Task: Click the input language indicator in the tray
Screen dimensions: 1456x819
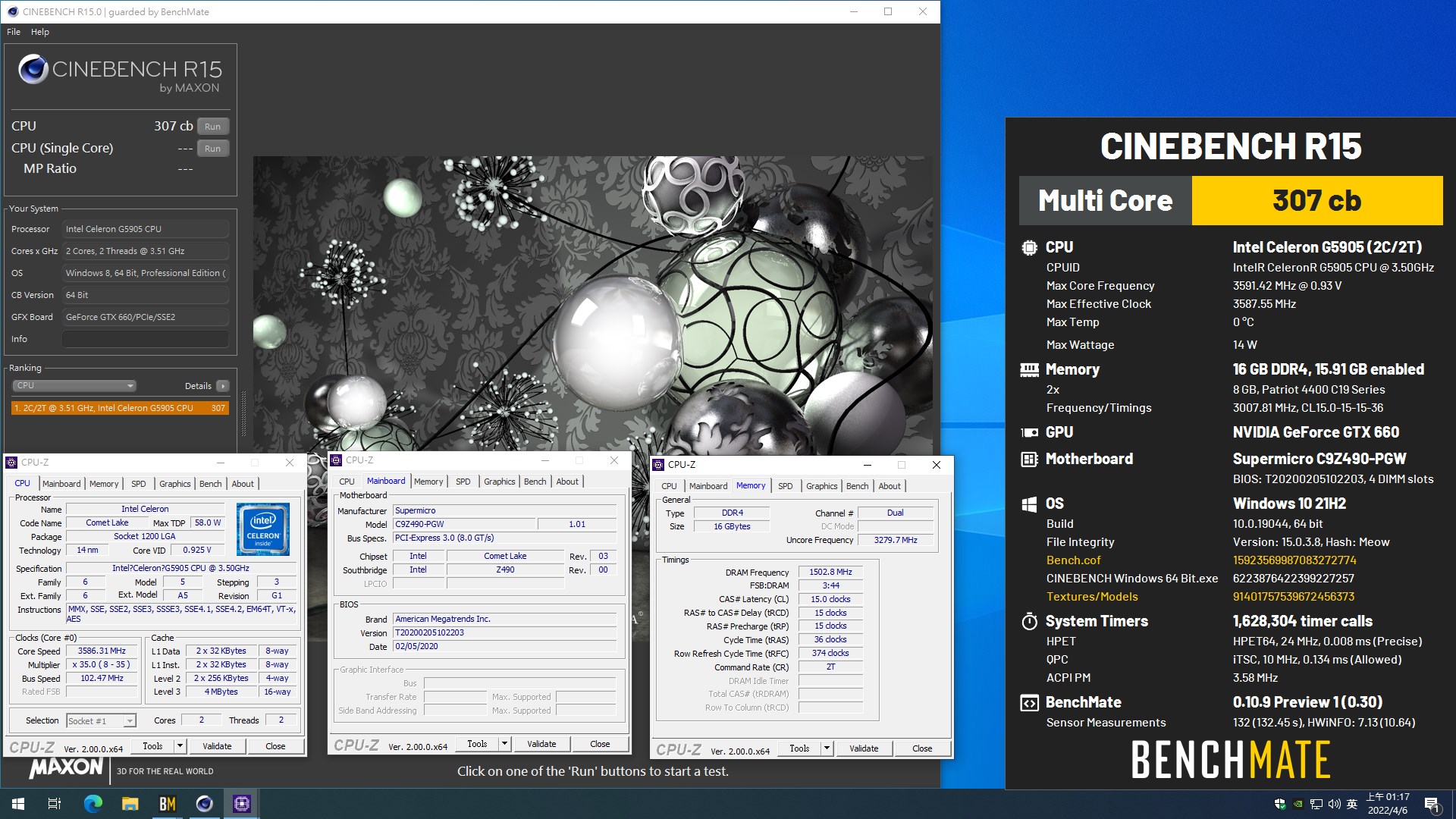Action: click(x=1352, y=804)
